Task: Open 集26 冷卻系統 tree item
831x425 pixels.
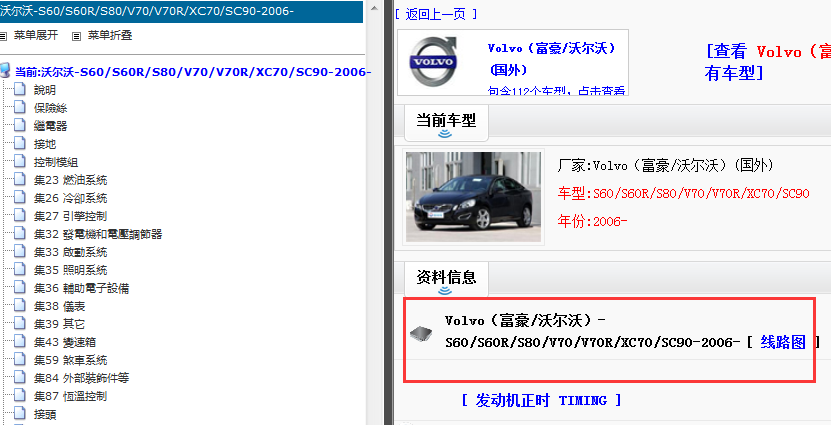Action: 70,198
